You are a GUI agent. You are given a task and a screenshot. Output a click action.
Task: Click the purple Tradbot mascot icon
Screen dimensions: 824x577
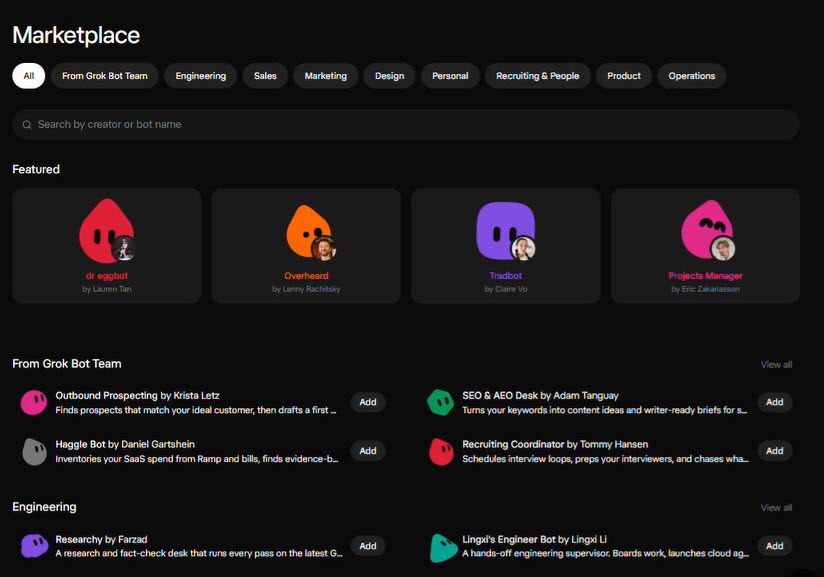click(505, 230)
